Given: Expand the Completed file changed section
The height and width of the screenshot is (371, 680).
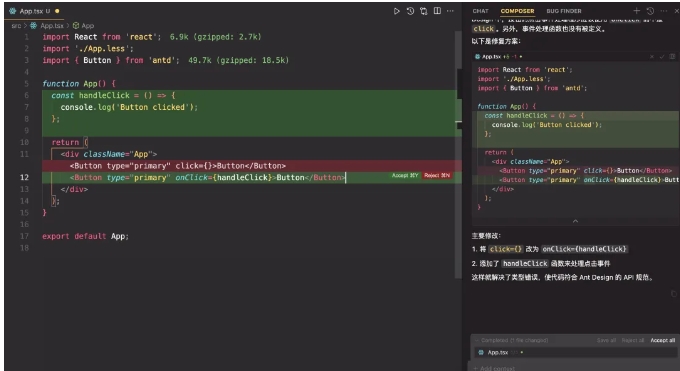Looking at the screenshot, I should (x=511, y=340).
